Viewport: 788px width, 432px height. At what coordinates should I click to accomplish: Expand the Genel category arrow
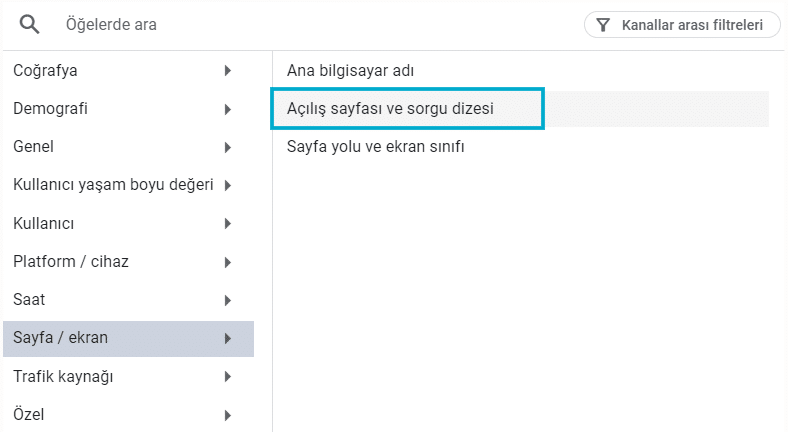coord(228,147)
